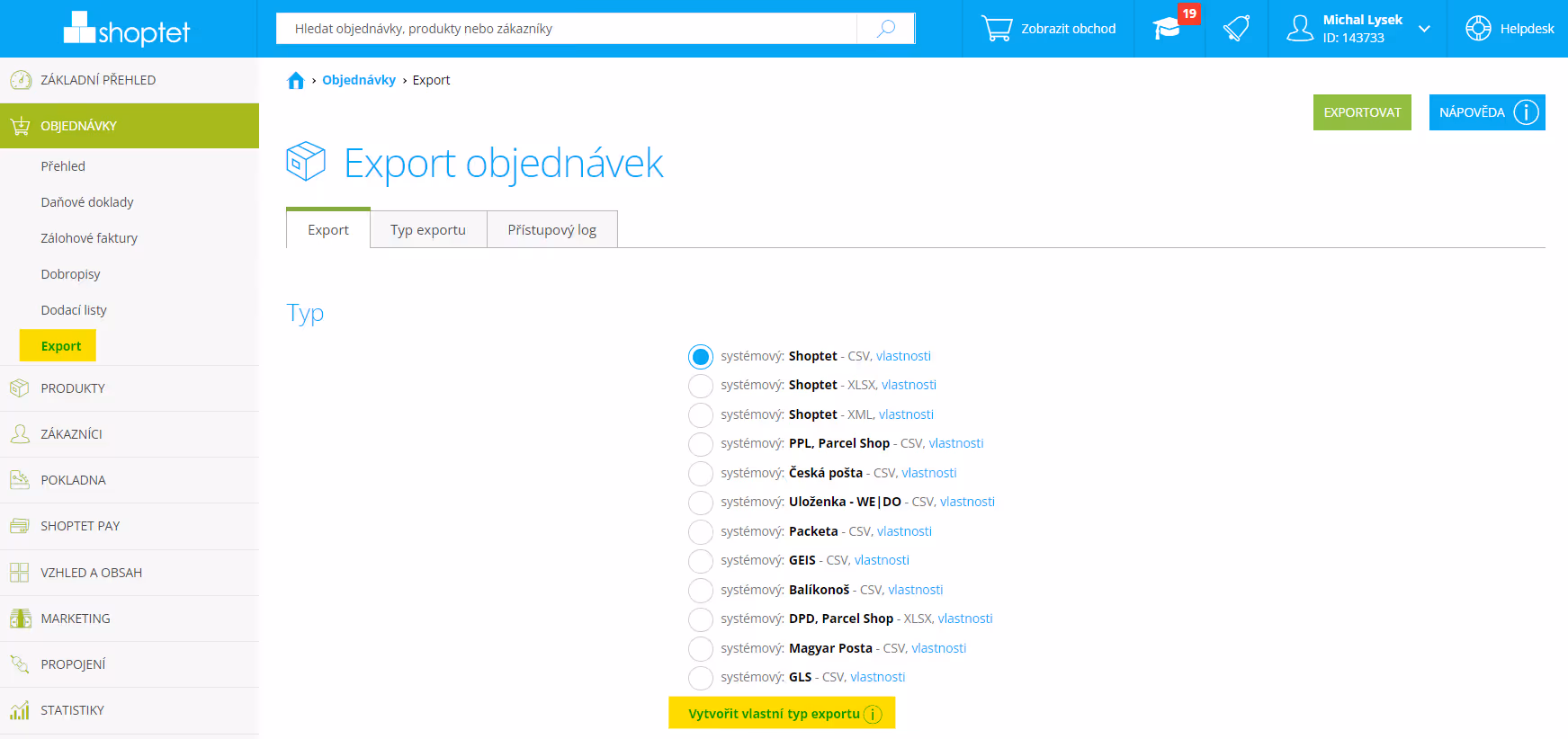Open the graduation cap notifications icon

[1168, 29]
